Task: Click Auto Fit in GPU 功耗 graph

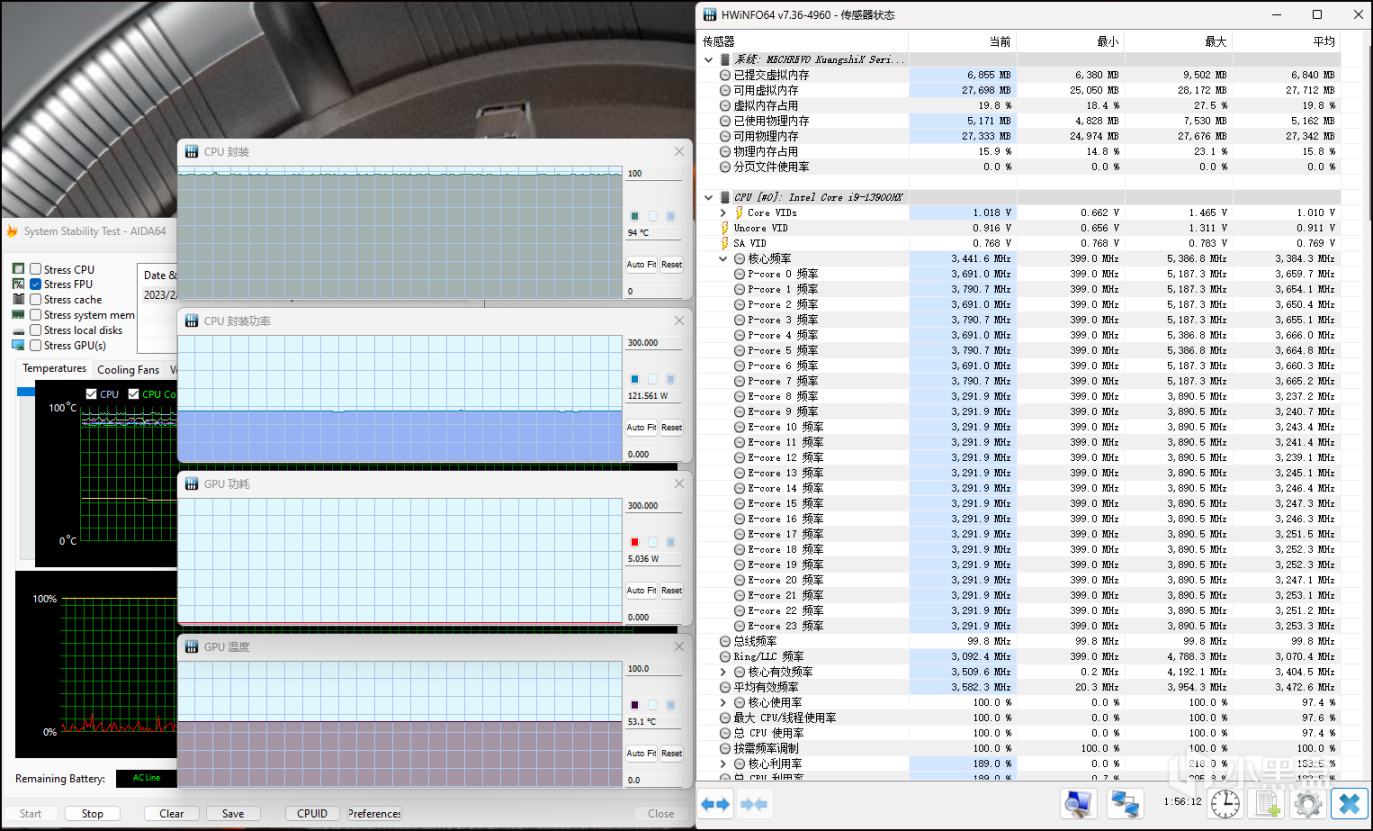Action: coord(641,591)
